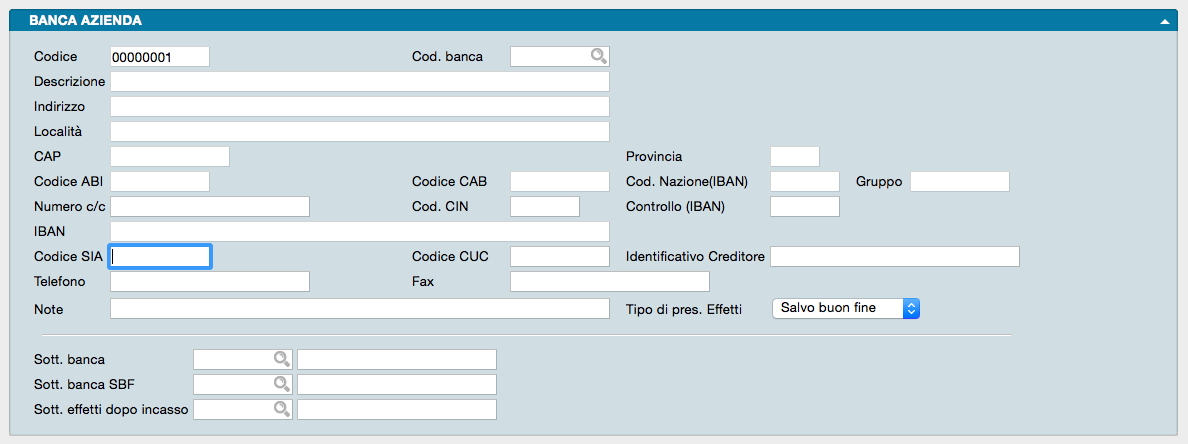Click the Numero c/c field
Screen dimensions: 1188x444
(209, 207)
